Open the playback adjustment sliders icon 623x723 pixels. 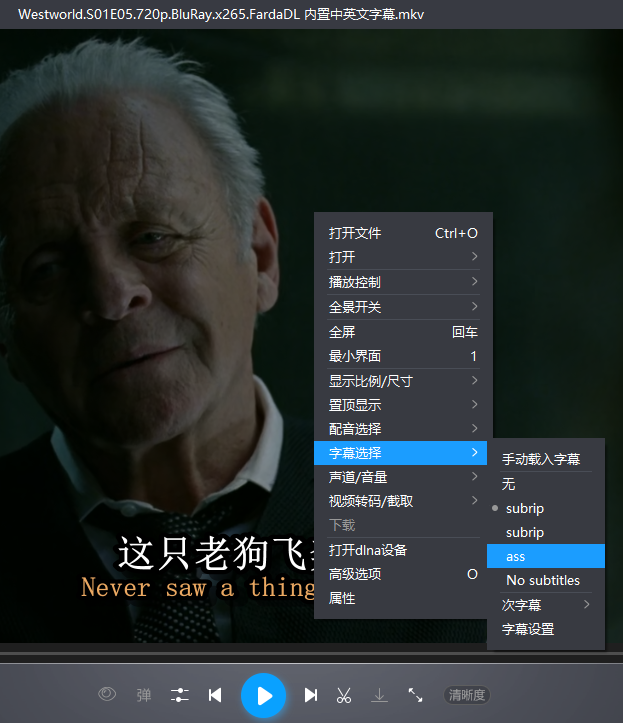tap(179, 695)
